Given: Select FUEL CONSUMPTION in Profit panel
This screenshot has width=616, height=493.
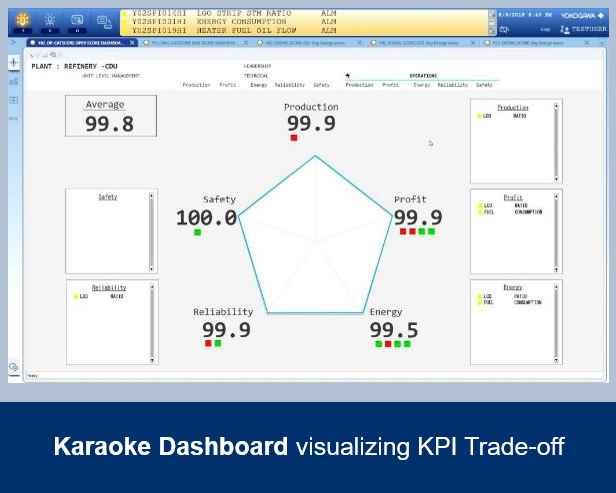Looking at the screenshot, I should (510, 212).
